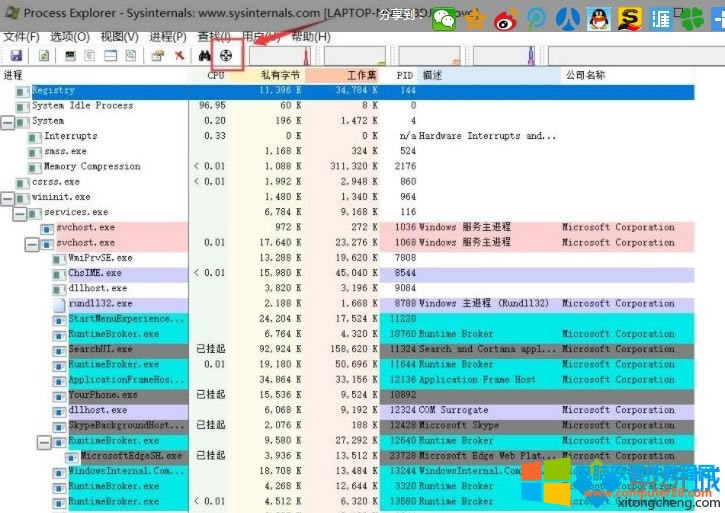The height and width of the screenshot is (513, 725).
Task: Click the Refresh toolbar icon
Action: point(44,56)
